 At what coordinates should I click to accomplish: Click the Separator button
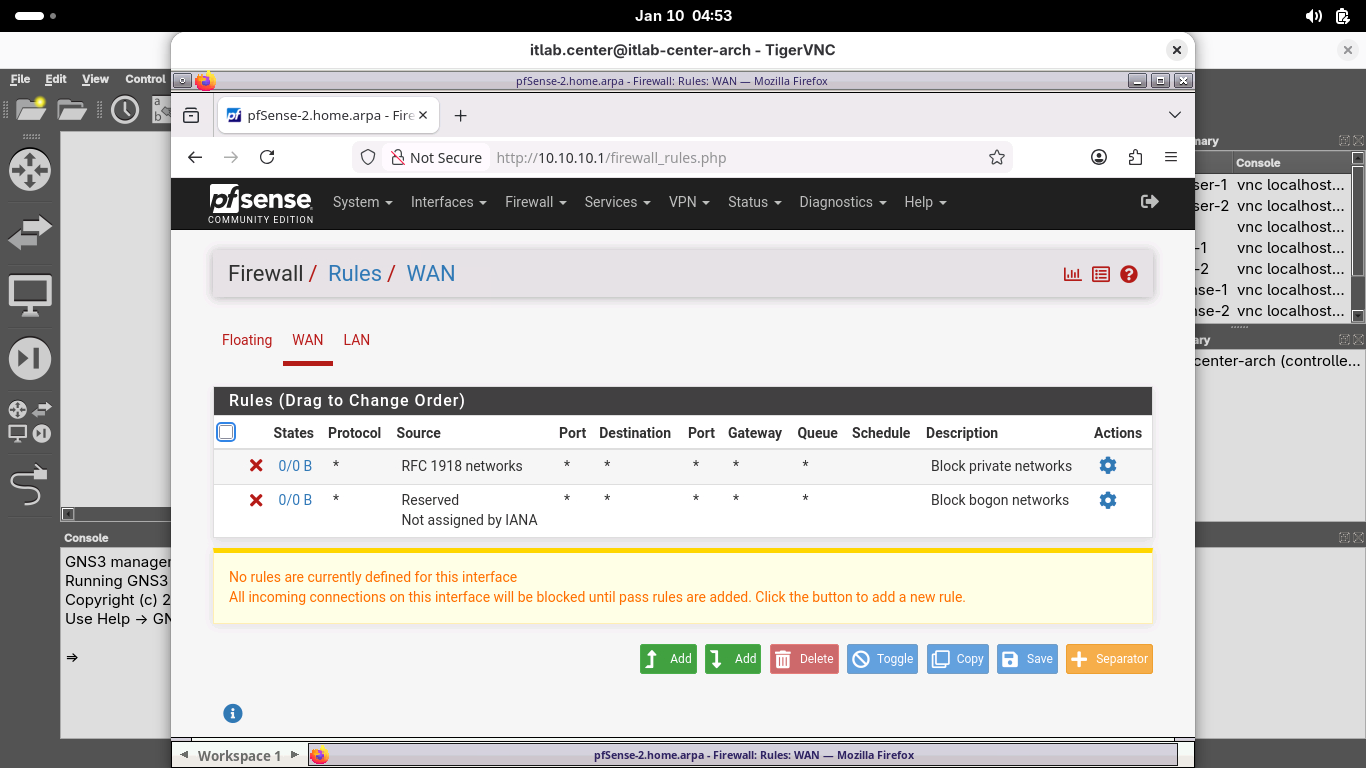1109,659
